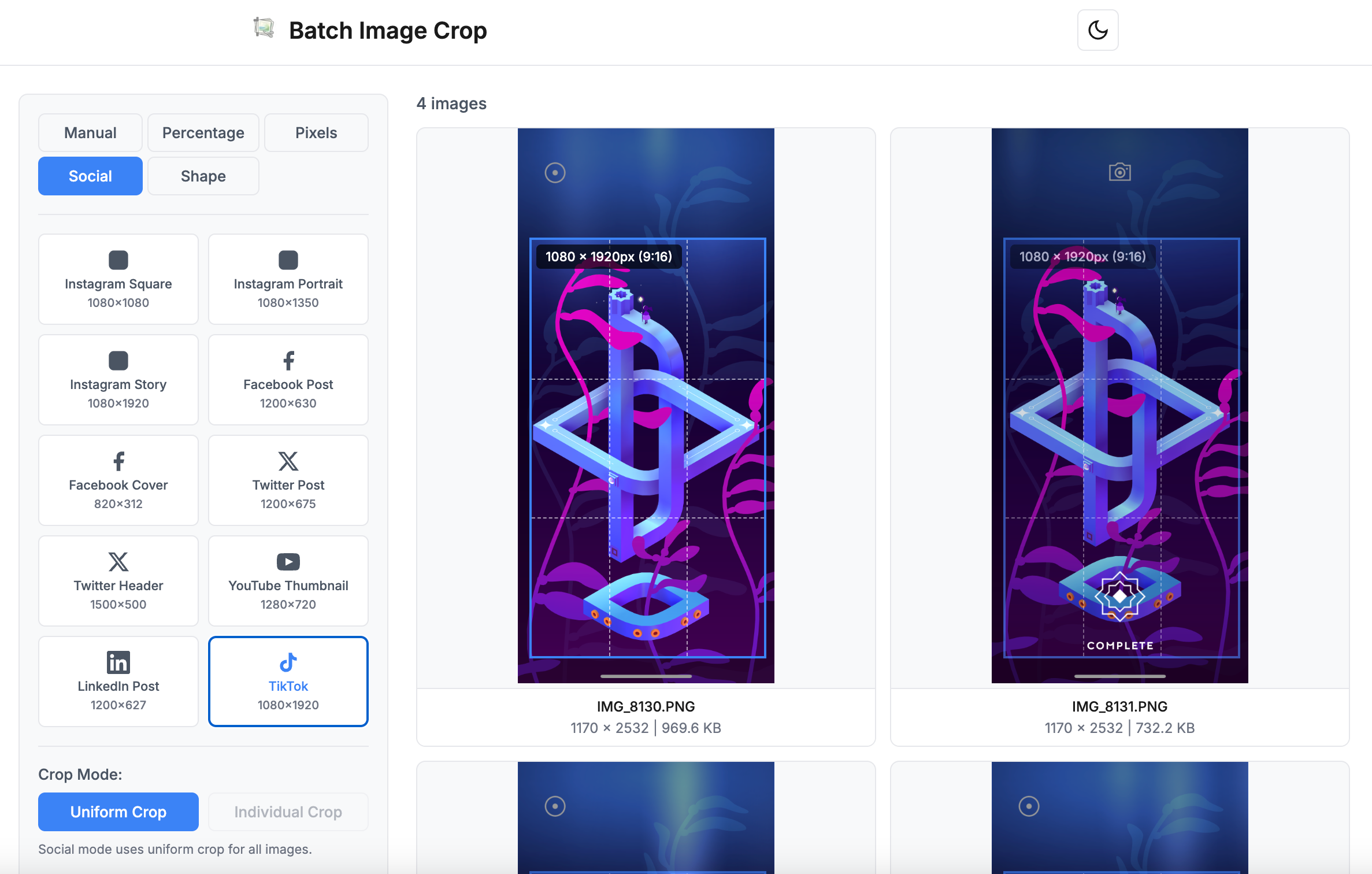Choose the LinkedIn Post preset icon
Image resolution: width=1372 pixels, height=874 pixels.
click(x=118, y=662)
